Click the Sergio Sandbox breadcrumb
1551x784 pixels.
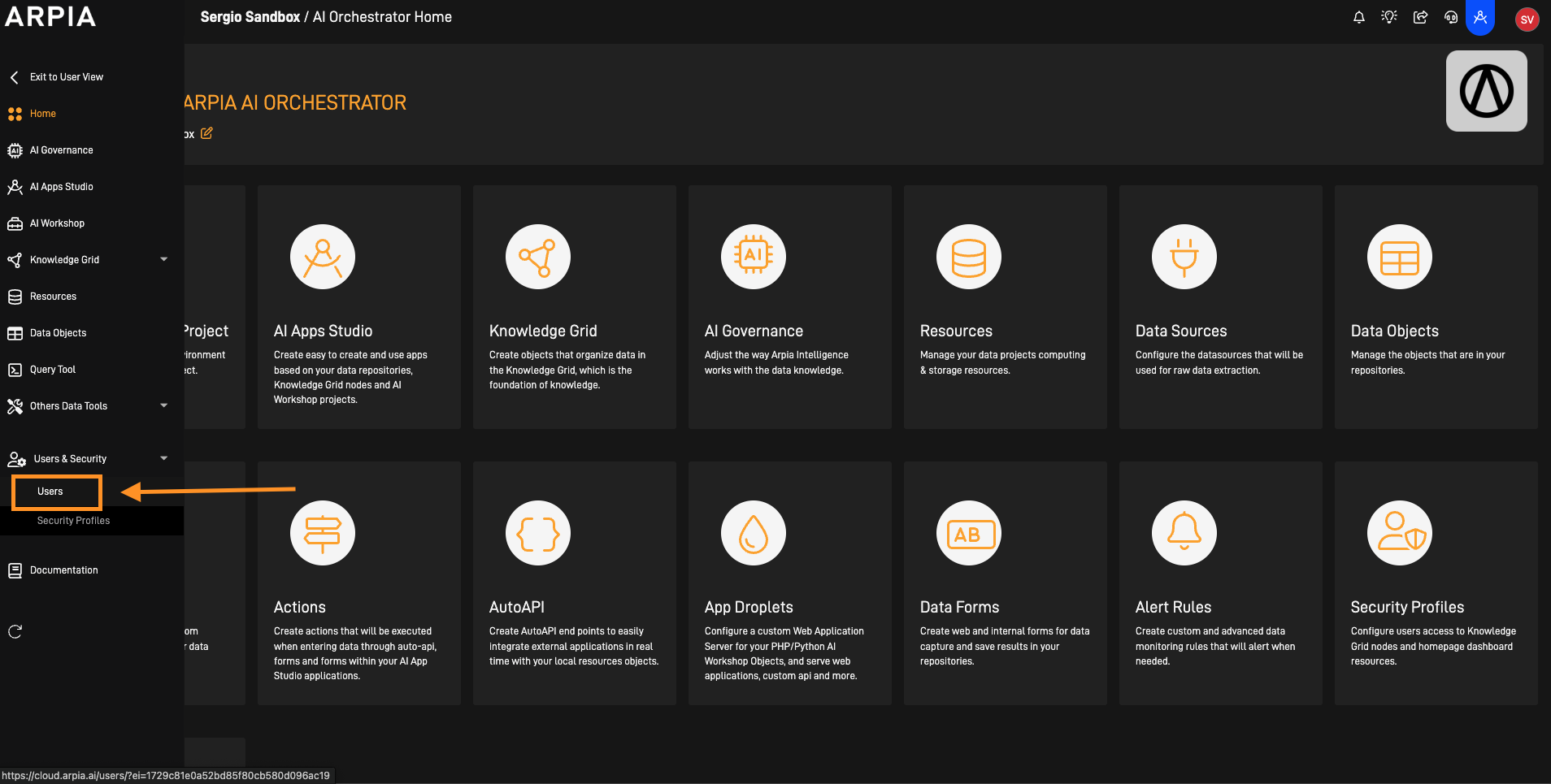[x=250, y=17]
